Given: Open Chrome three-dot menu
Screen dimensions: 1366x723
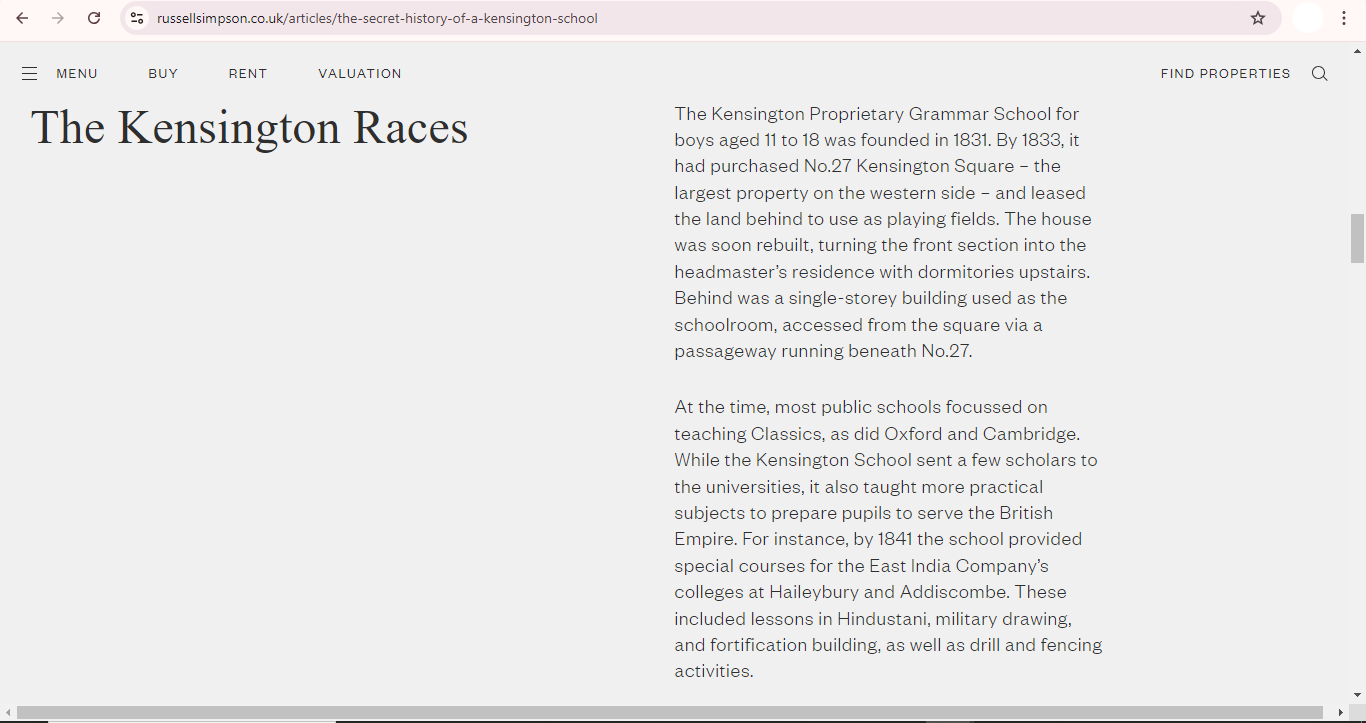Looking at the screenshot, I should click(1344, 18).
